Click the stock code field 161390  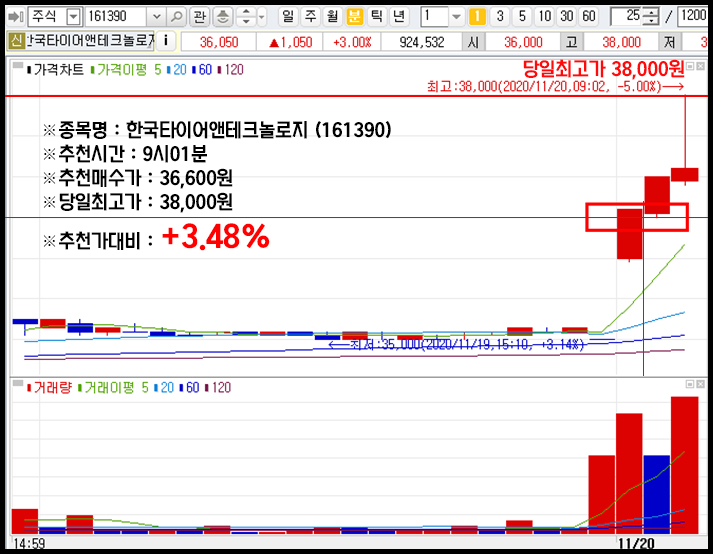point(116,17)
